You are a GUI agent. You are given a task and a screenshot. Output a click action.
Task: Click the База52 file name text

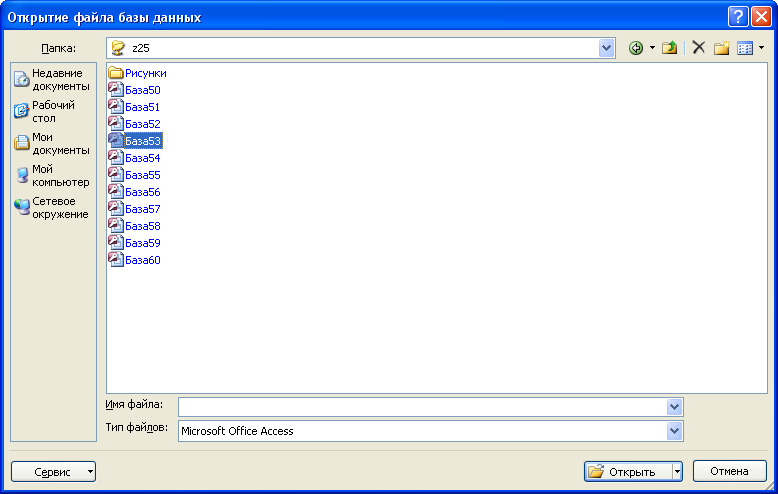point(143,124)
